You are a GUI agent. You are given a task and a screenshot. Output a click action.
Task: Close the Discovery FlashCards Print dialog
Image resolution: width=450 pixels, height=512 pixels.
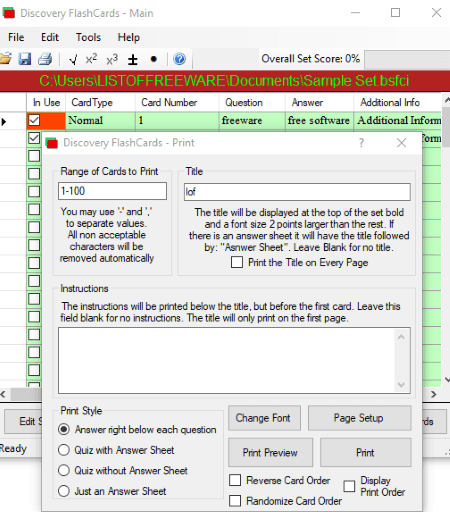401,143
